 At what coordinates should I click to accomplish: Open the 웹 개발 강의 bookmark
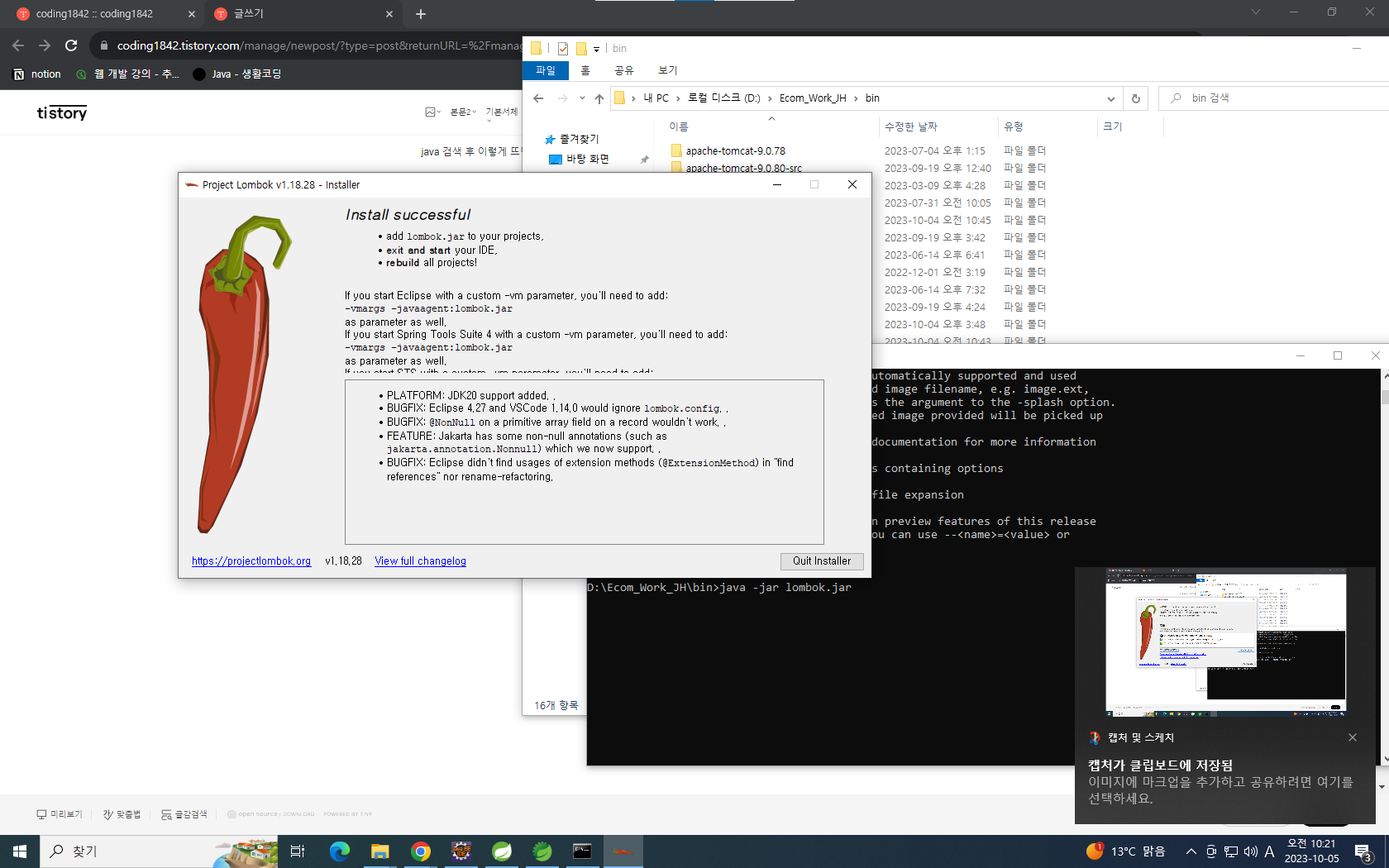pyautogui.click(x=127, y=74)
